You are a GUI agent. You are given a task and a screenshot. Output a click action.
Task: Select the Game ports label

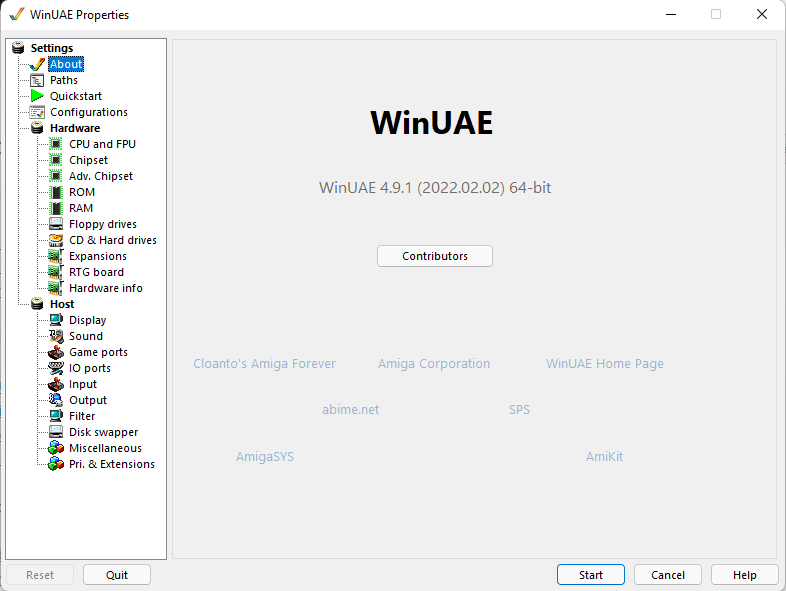click(x=98, y=352)
